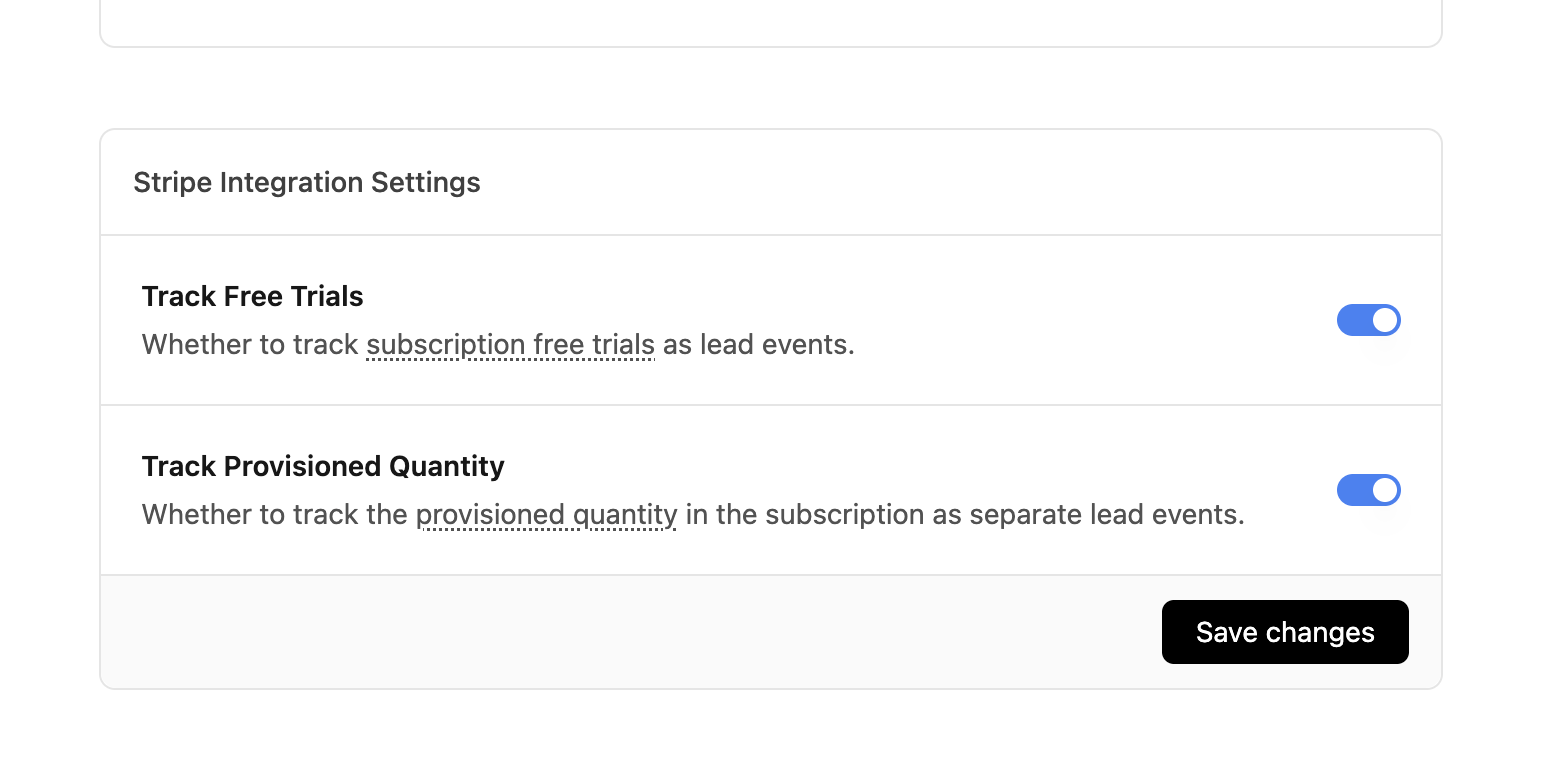Select the Stripe Integration Settings heading
The image size is (1556, 774).
pyautogui.click(x=306, y=182)
